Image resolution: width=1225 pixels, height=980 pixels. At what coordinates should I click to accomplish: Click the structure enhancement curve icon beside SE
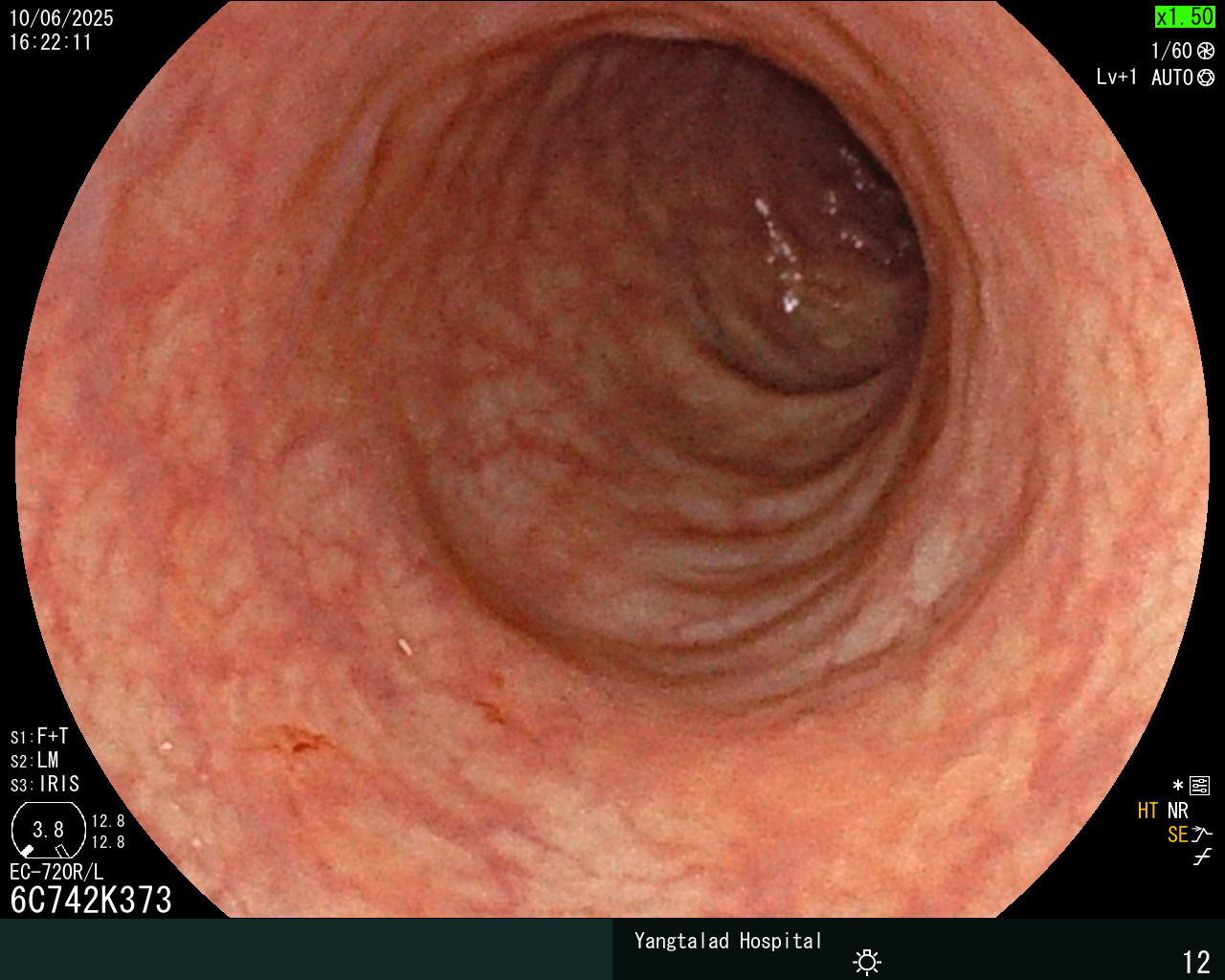coord(1202,834)
